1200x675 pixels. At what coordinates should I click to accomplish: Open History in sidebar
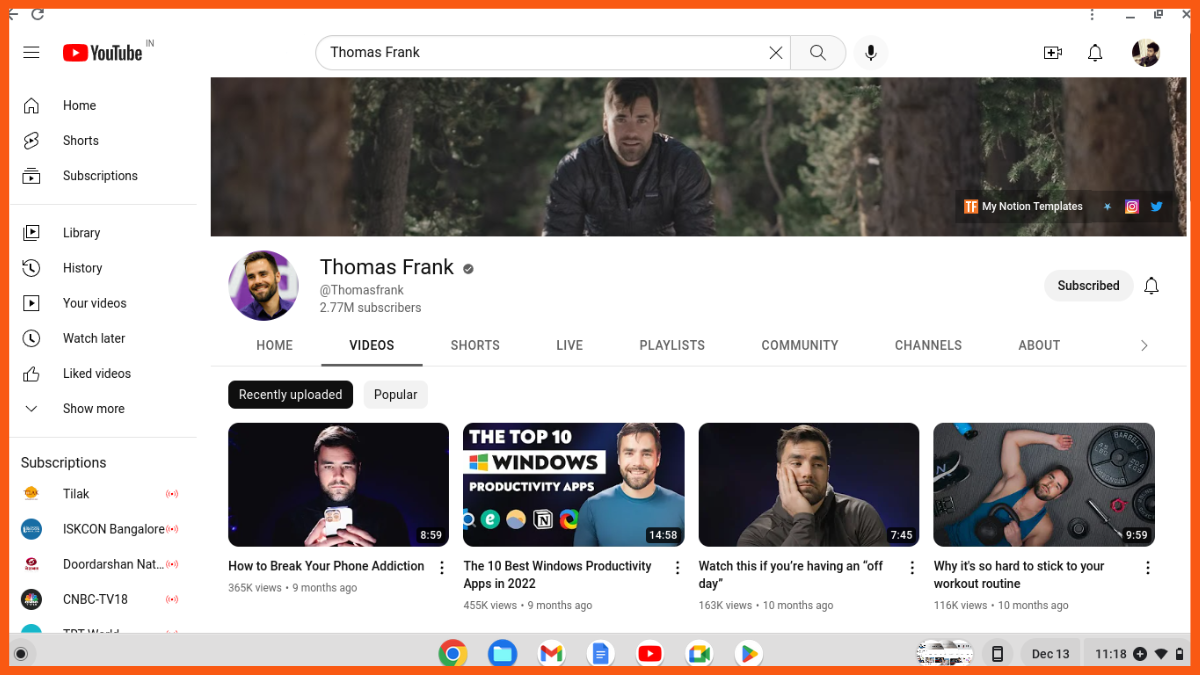103,268
